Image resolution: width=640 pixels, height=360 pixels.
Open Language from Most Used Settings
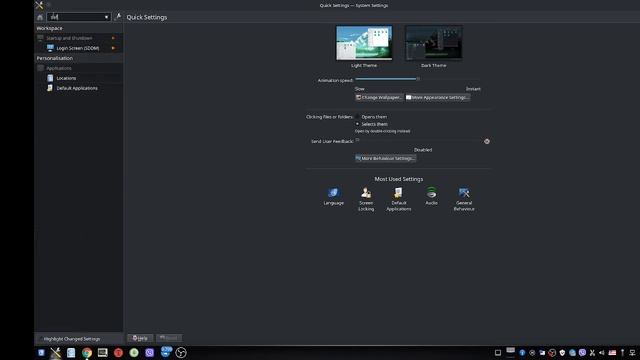[x=333, y=196]
